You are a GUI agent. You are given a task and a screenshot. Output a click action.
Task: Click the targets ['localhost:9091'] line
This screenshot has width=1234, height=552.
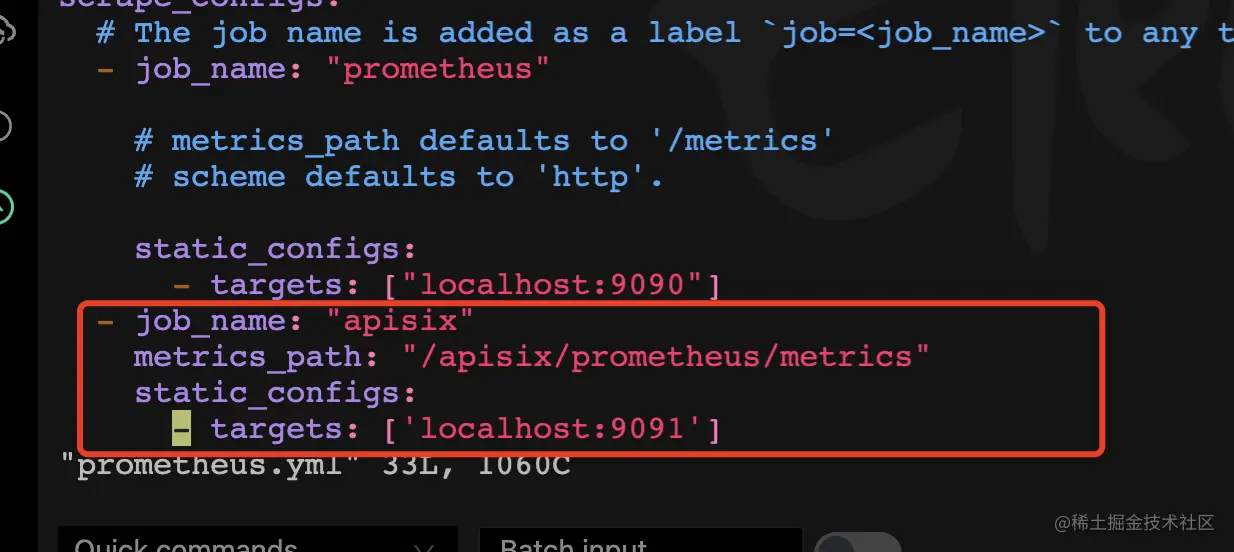click(446, 429)
